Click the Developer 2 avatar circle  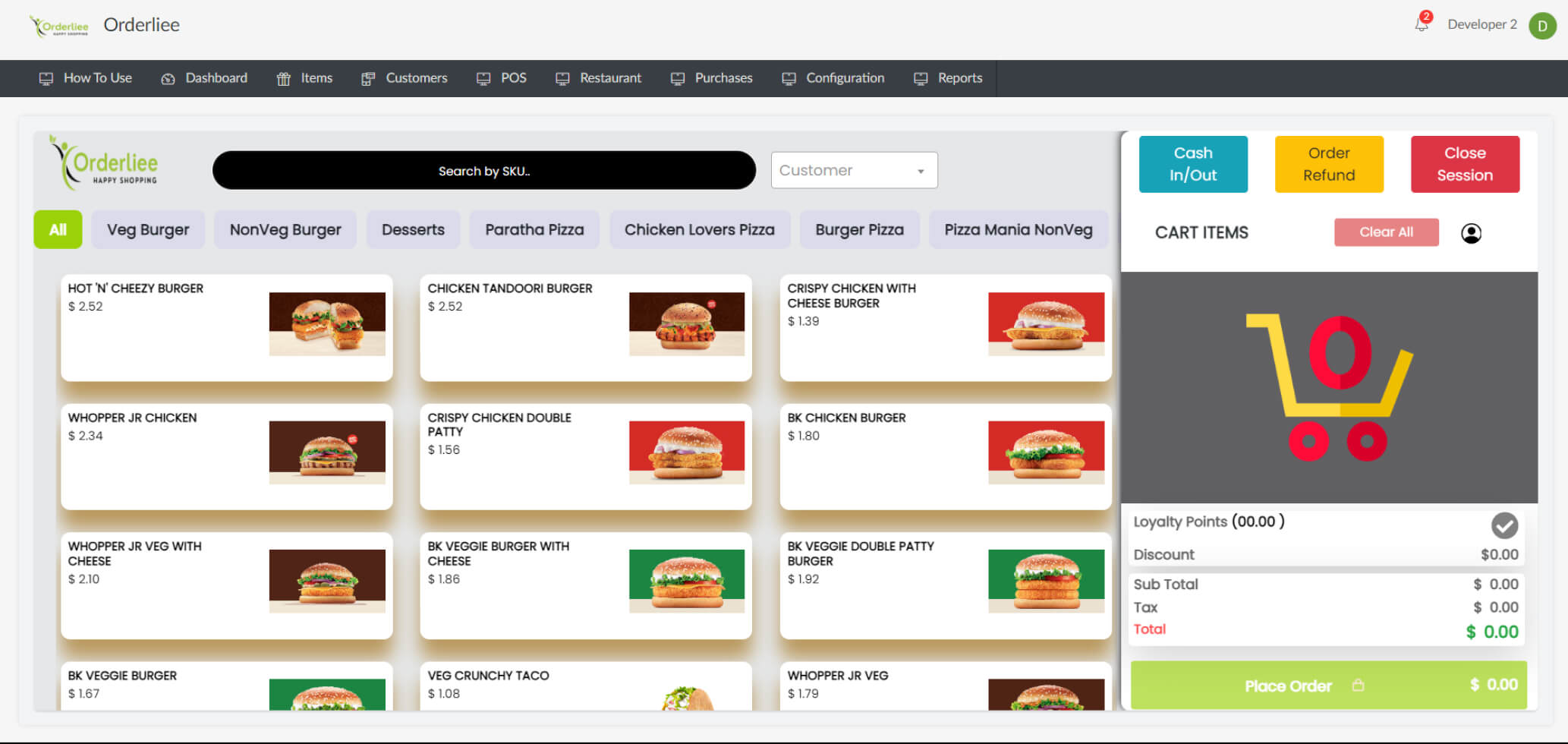point(1542,25)
